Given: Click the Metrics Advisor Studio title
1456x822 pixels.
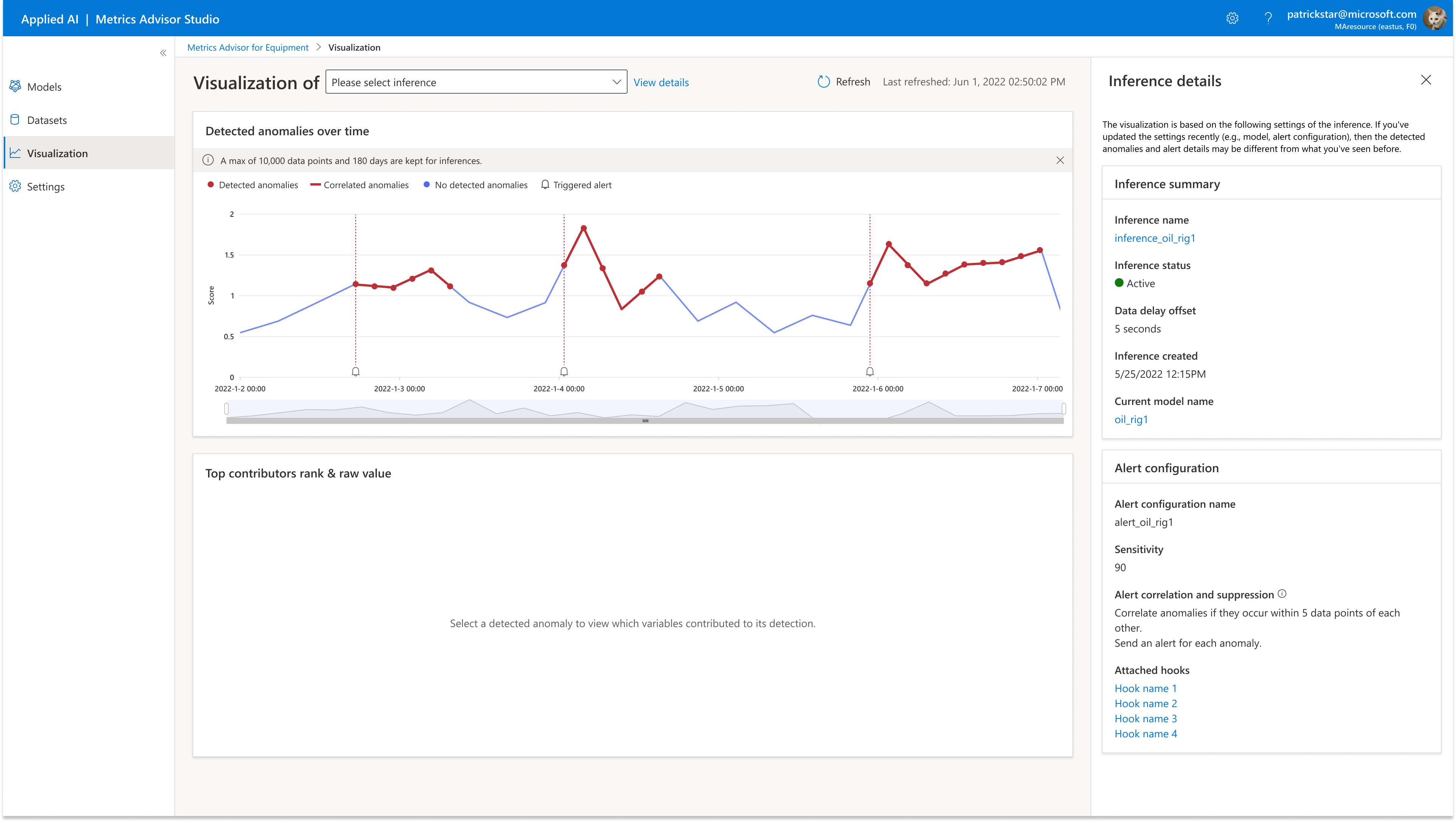Looking at the screenshot, I should (157, 19).
